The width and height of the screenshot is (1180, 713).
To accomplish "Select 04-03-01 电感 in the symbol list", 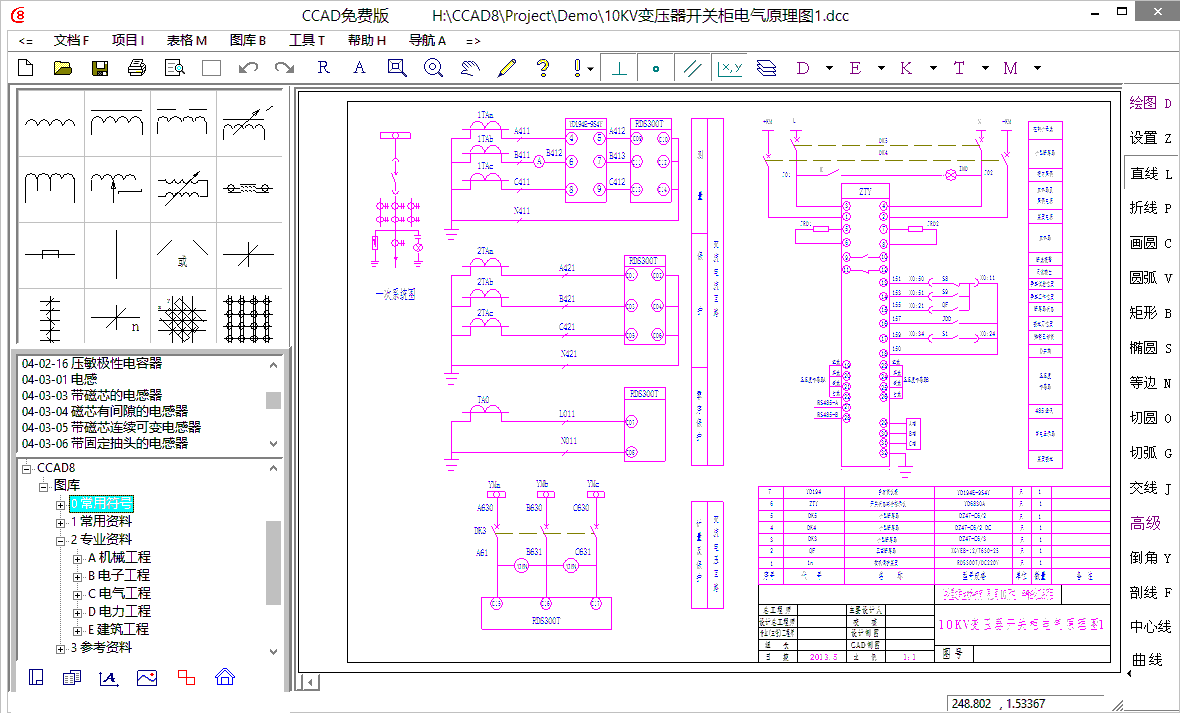I will point(60,379).
